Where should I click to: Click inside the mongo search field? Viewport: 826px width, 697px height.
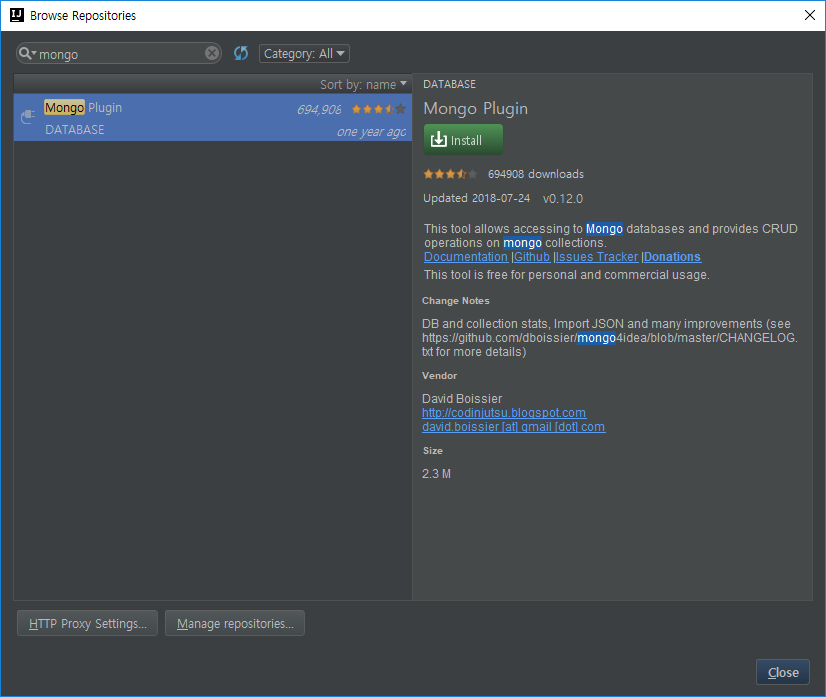point(119,53)
